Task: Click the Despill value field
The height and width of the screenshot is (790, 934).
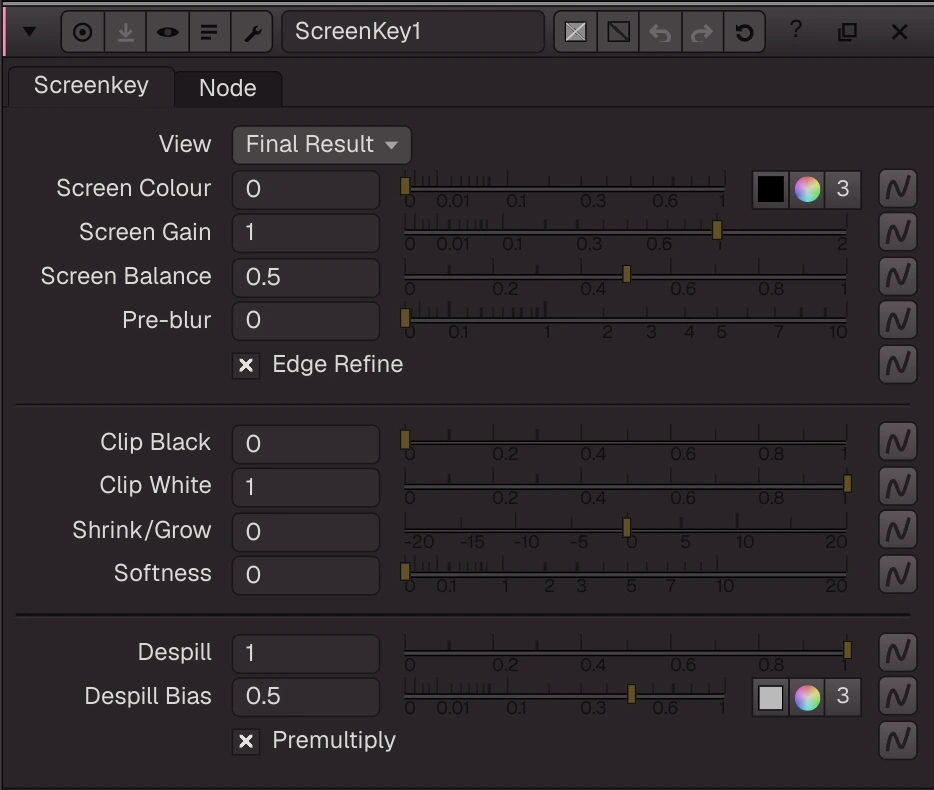Action: pyautogui.click(x=306, y=654)
